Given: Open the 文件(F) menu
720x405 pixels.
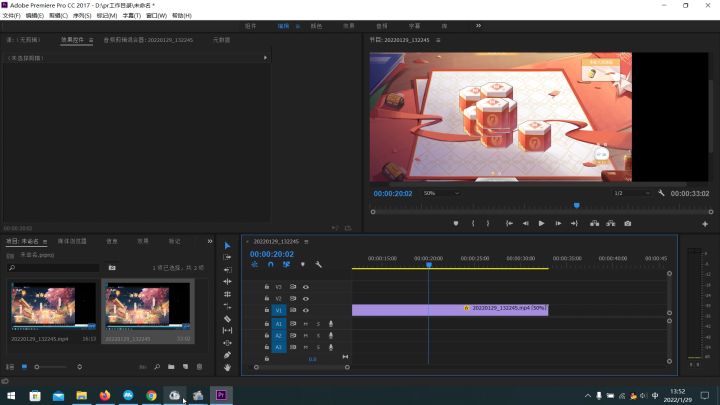Looking at the screenshot, I should 11,16.
